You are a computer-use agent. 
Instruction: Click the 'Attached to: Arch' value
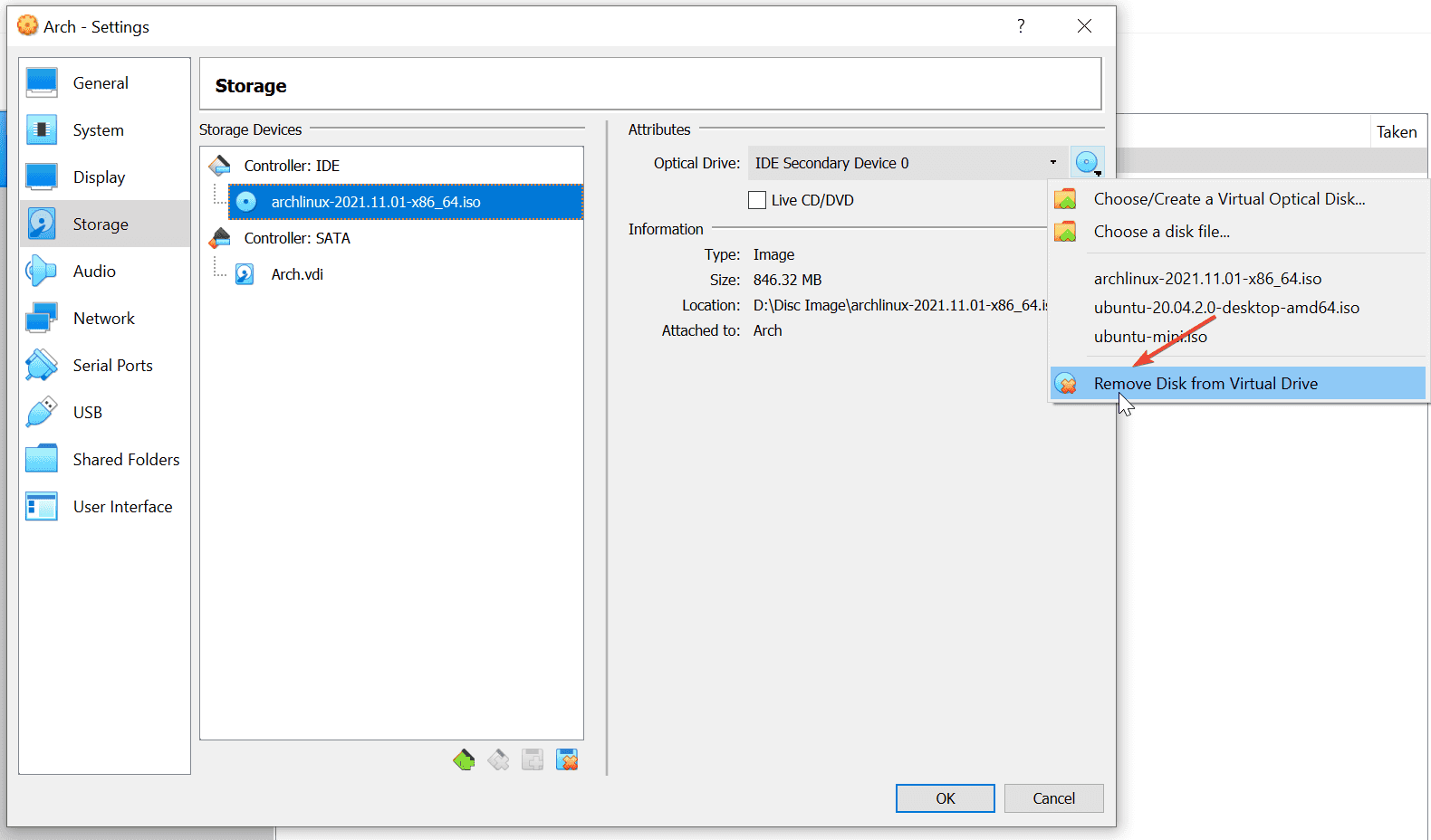767,330
